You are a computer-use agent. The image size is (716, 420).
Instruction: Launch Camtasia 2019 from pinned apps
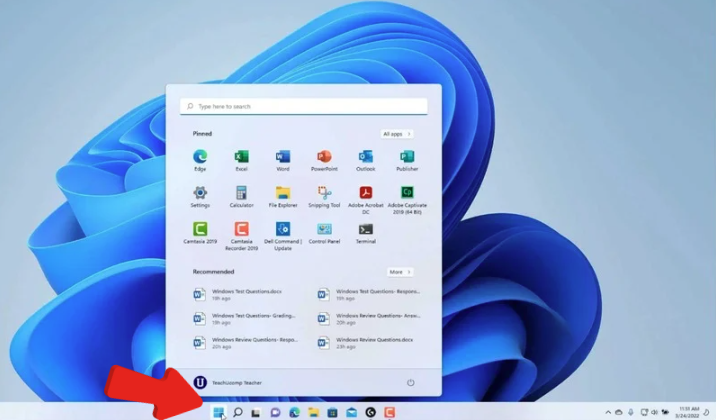click(200, 230)
